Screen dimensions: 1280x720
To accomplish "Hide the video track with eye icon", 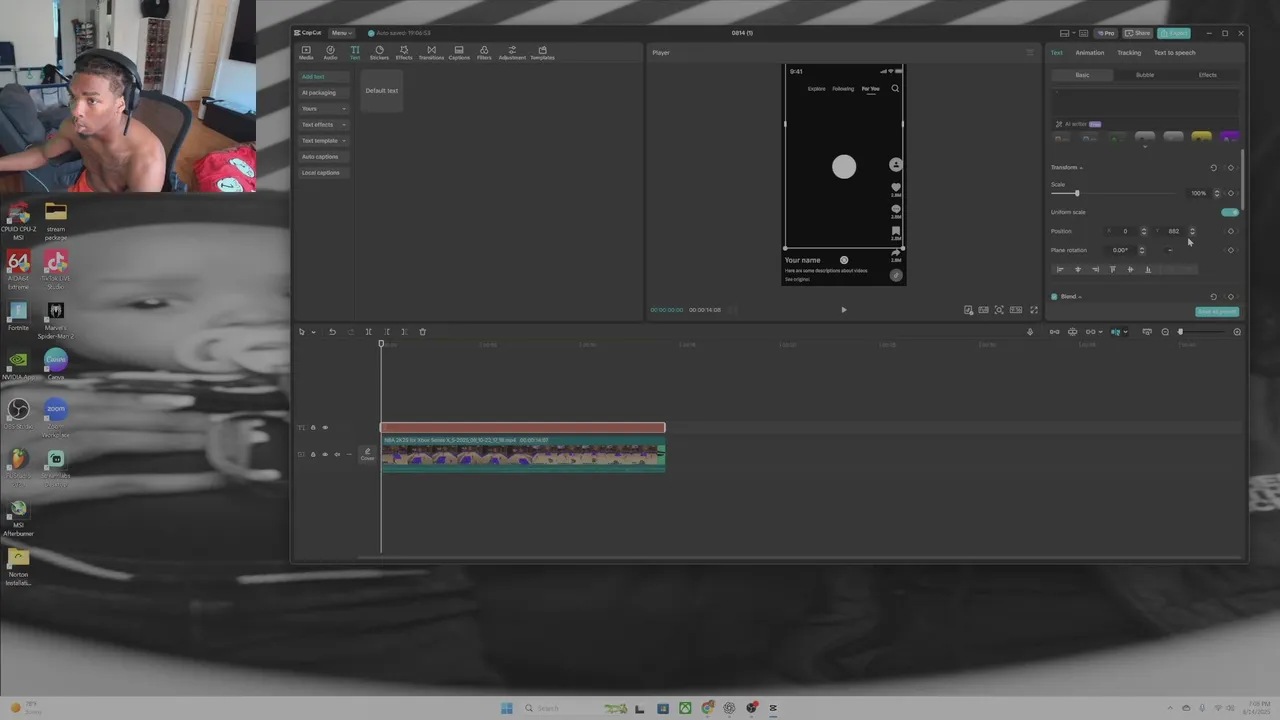I will pos(325,454).
